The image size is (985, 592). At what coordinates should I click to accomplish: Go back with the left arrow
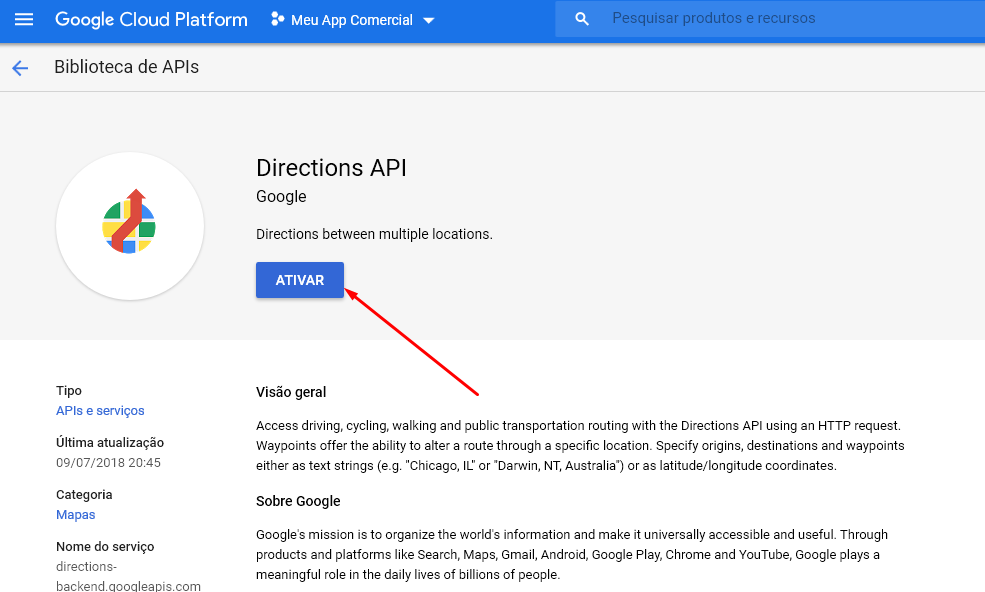(20, 68)
